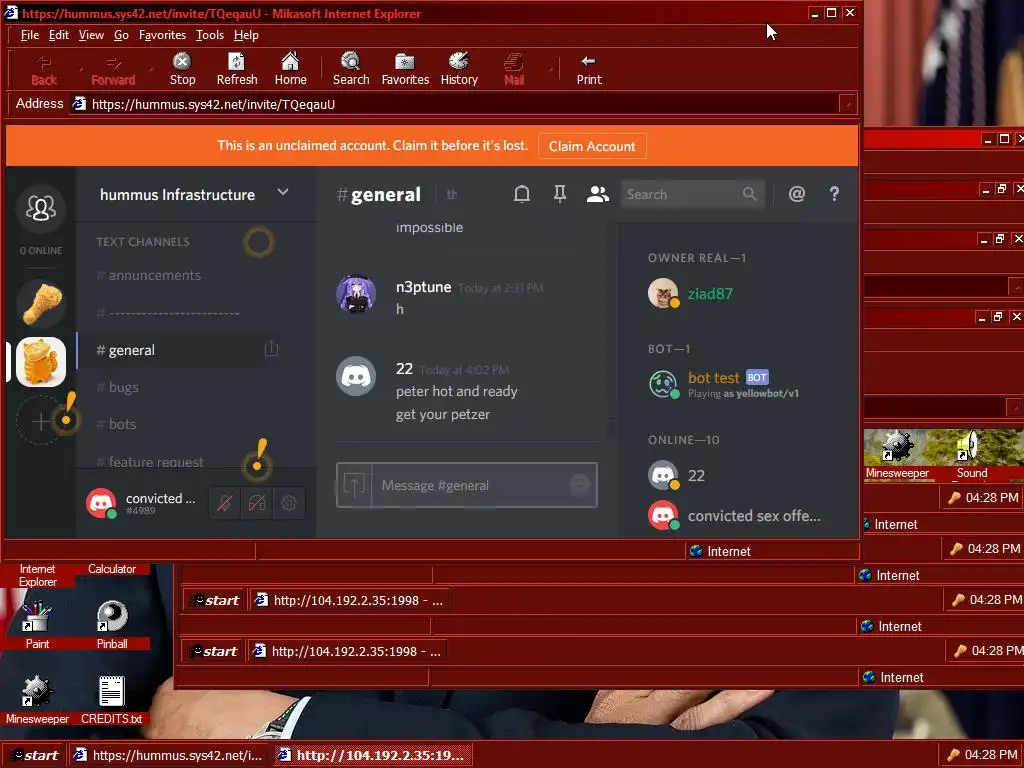This screenshot has width=1024, height=768.
Task: Click the add server plus icon
Action: click(40, 421)
